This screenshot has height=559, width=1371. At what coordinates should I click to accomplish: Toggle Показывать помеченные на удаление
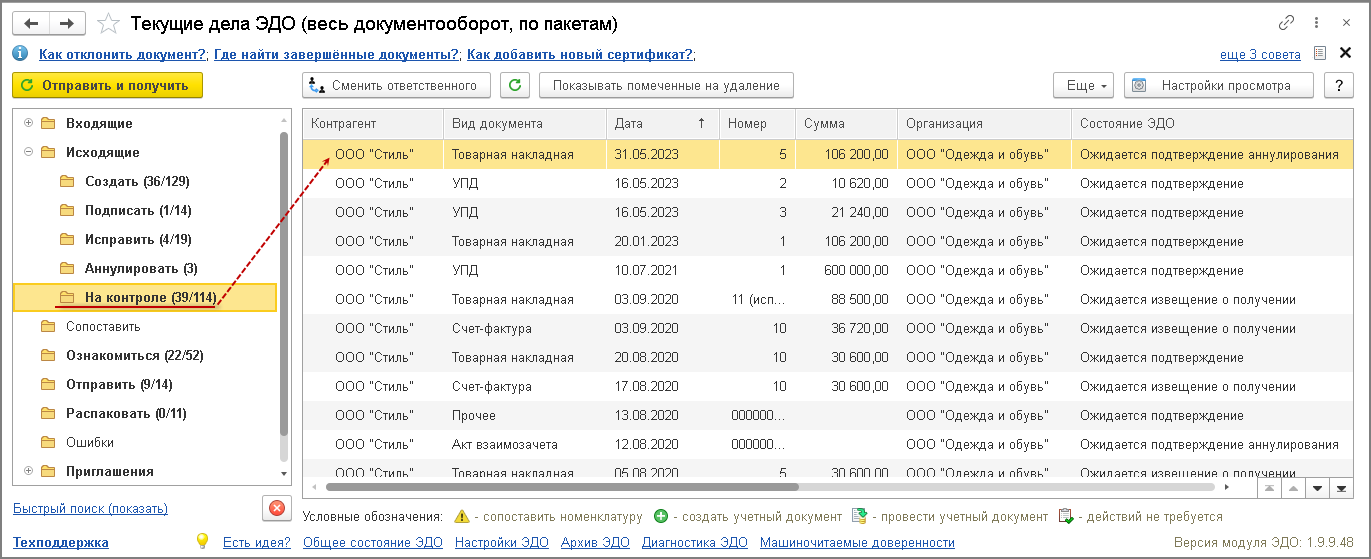pyautogui.click(x=666, y=85)
